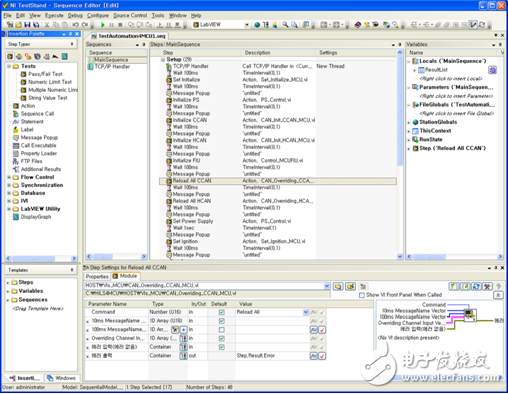Enable Show VI Front Panel When Called

(362, 295)
